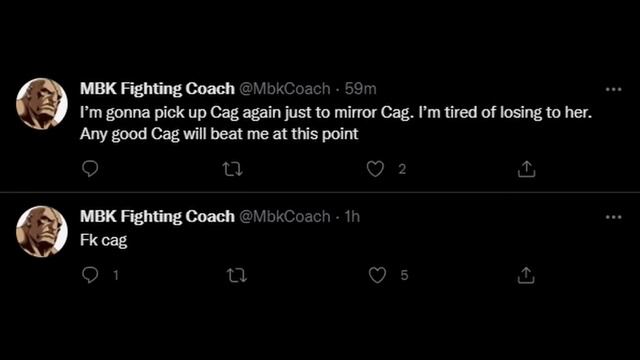Reply to the 'Fk cag' tweet

[x=90, y=275]
